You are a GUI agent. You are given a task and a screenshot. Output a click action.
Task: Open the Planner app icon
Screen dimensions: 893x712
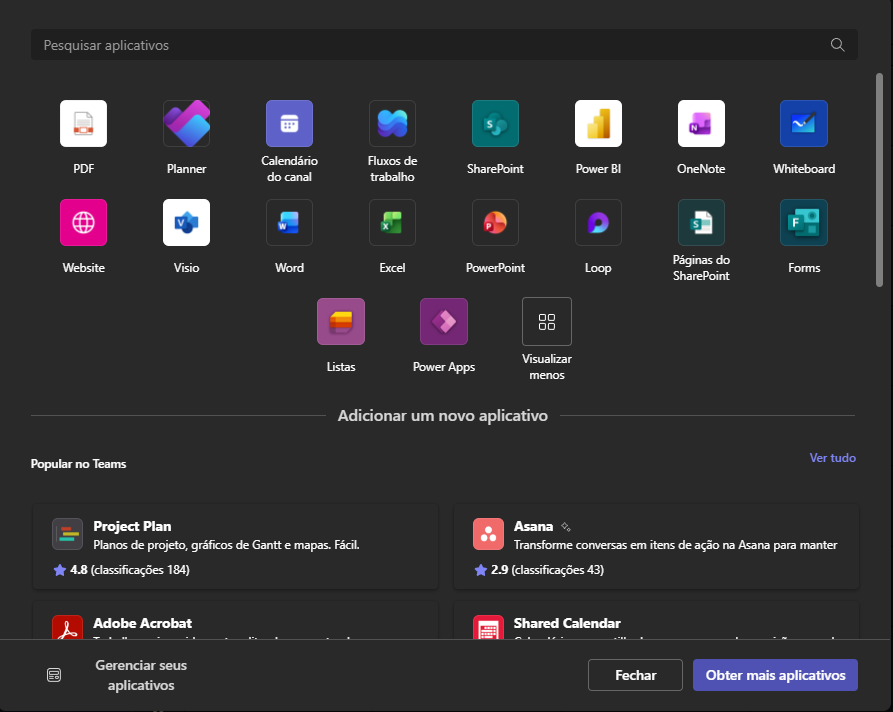(x=186, y=124)
